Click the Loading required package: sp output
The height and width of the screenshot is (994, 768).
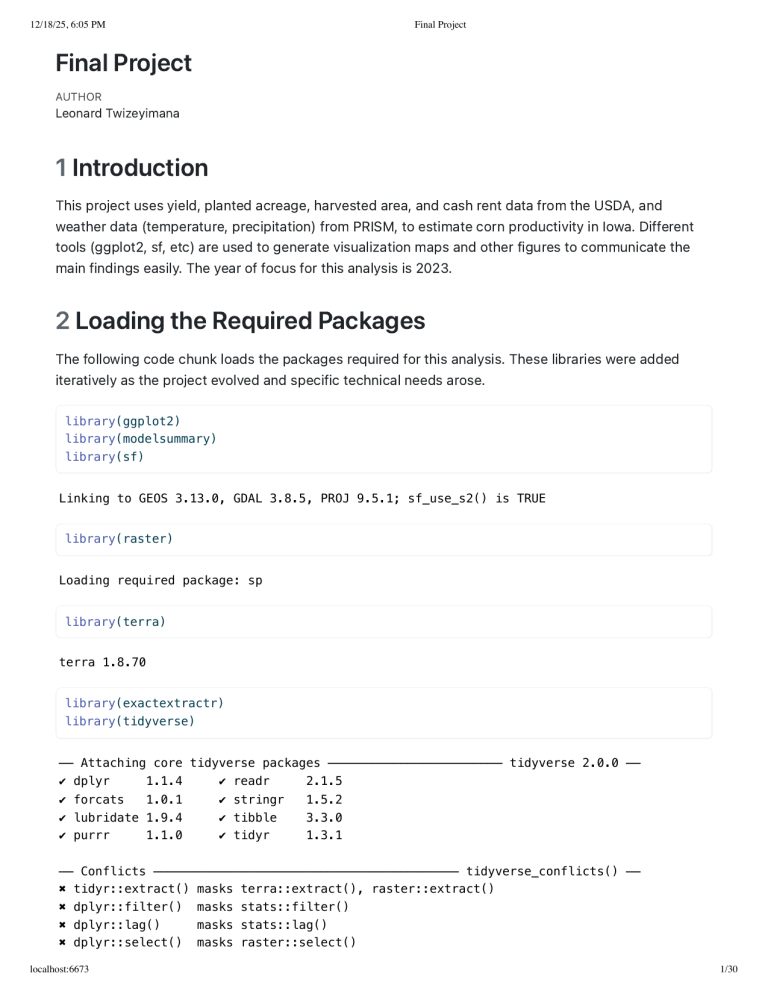(x=160, y=580)
